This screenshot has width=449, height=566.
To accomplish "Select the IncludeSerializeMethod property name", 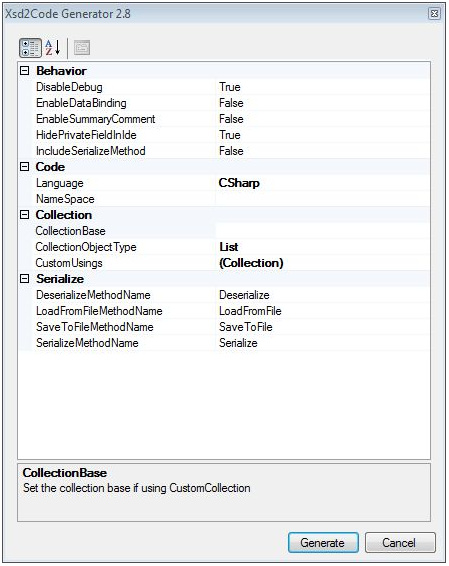I will [x=91, y=151].
